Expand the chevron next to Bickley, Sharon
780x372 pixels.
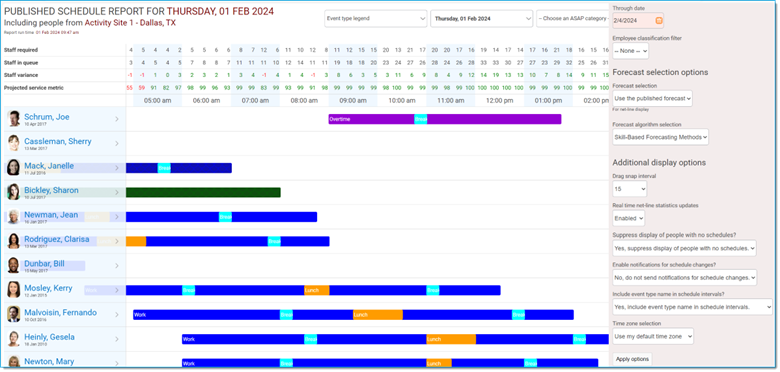(117, 192)
